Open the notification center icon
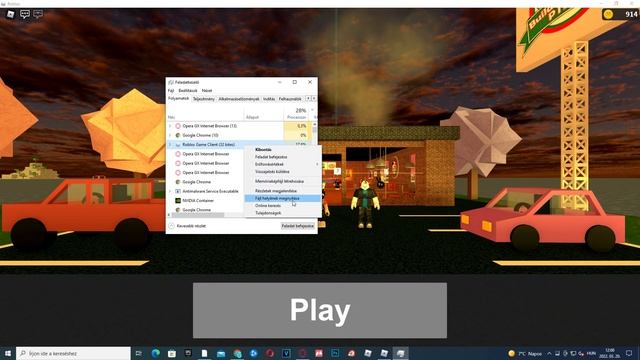 pyautogui.click(x=629, y=353)
